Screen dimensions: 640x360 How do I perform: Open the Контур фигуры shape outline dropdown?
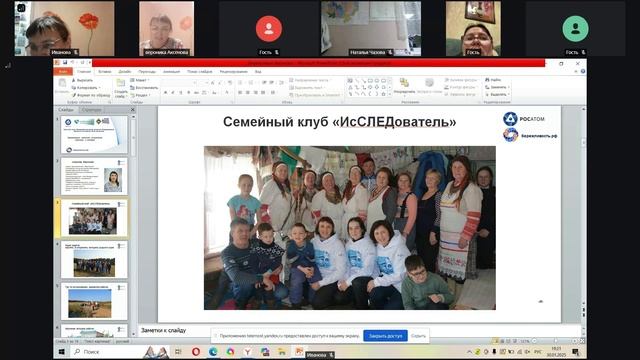460,87
